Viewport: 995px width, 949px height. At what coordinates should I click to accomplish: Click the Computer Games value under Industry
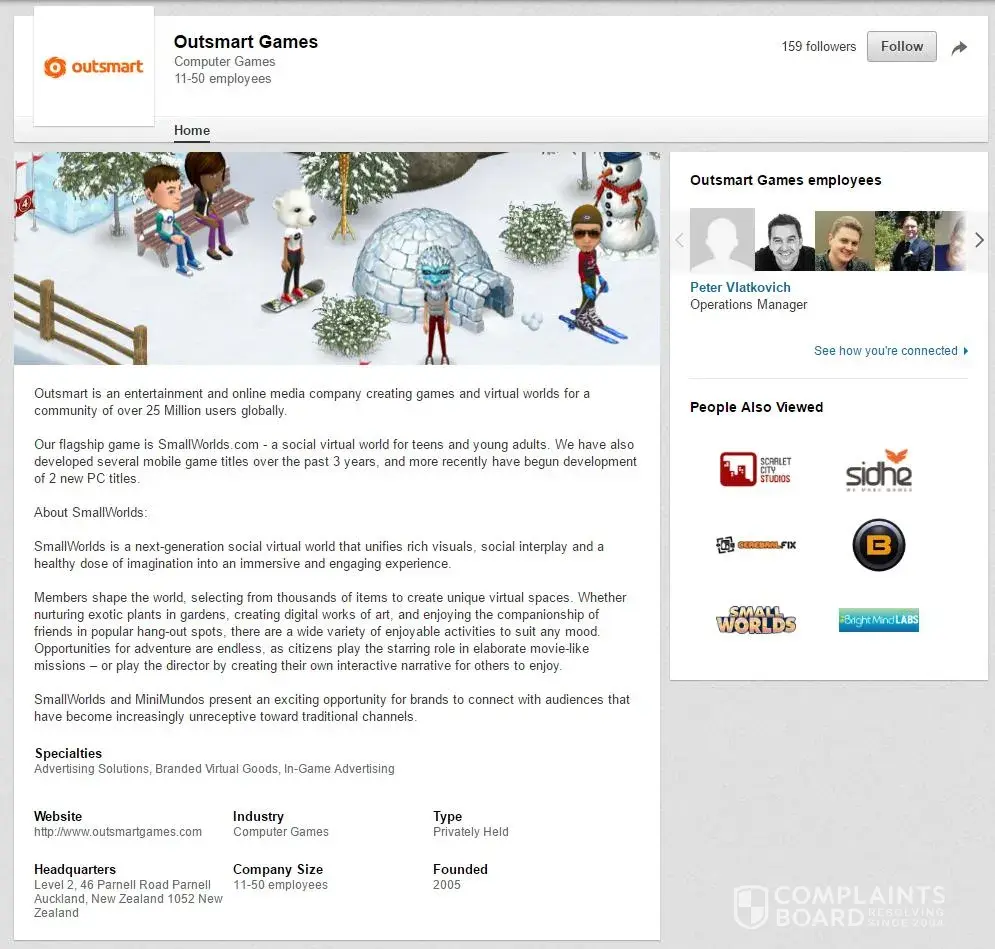tap(280, 832)
